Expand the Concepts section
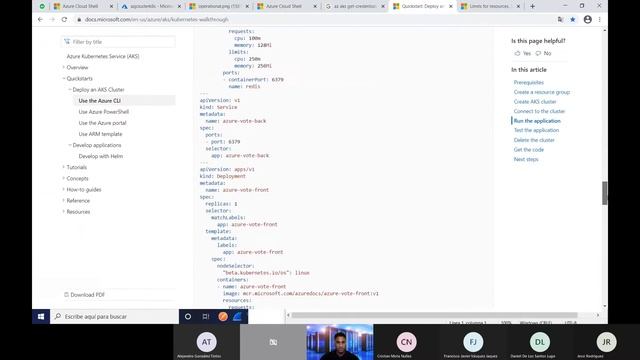 (64, 178)
